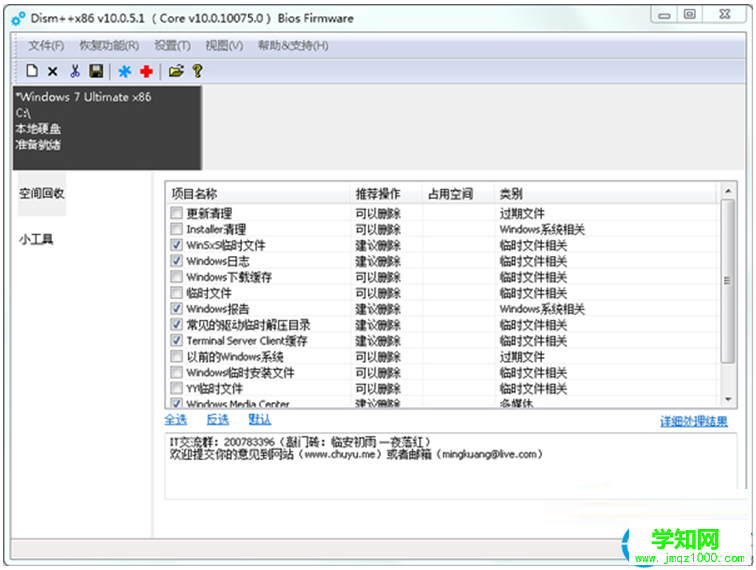Uncheck the Windows日志 checkbox

tap(176, 260)
